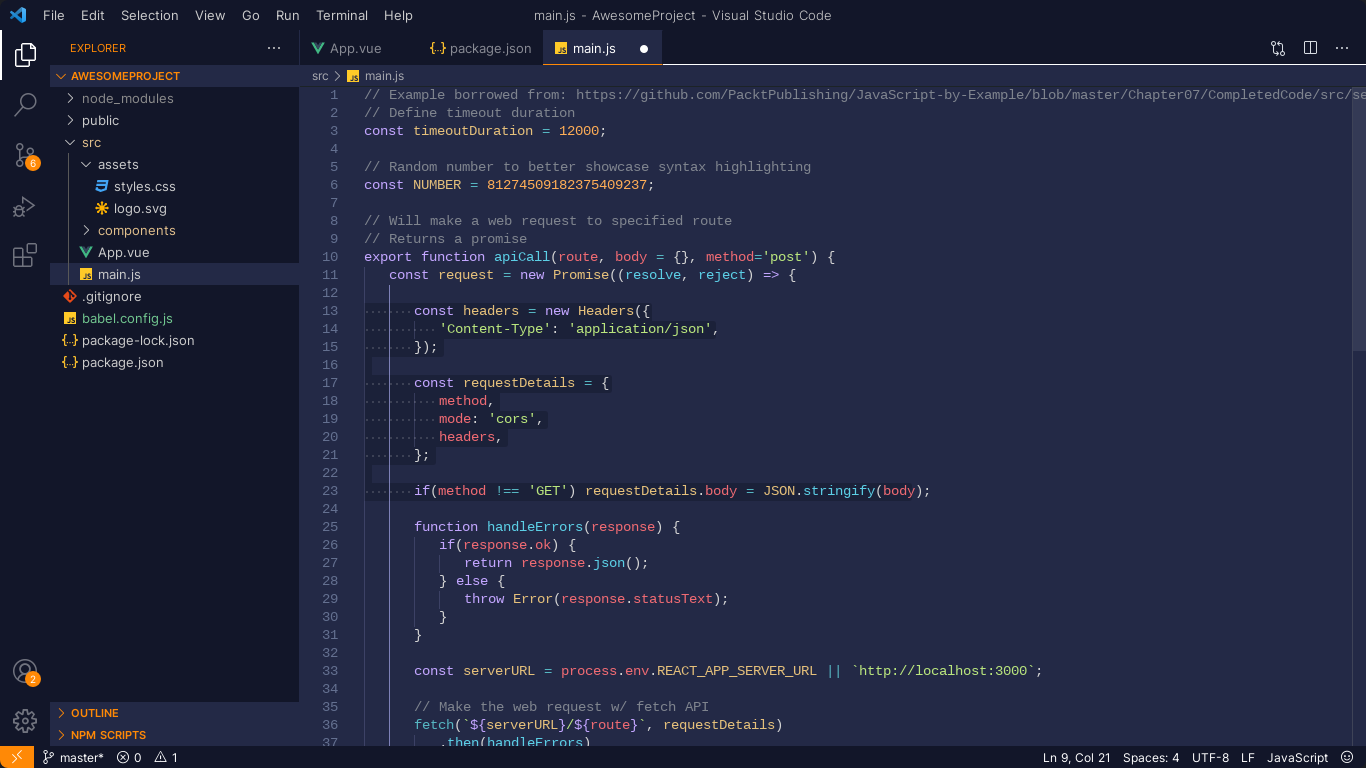Open package.json in the explorer tree

174,362
